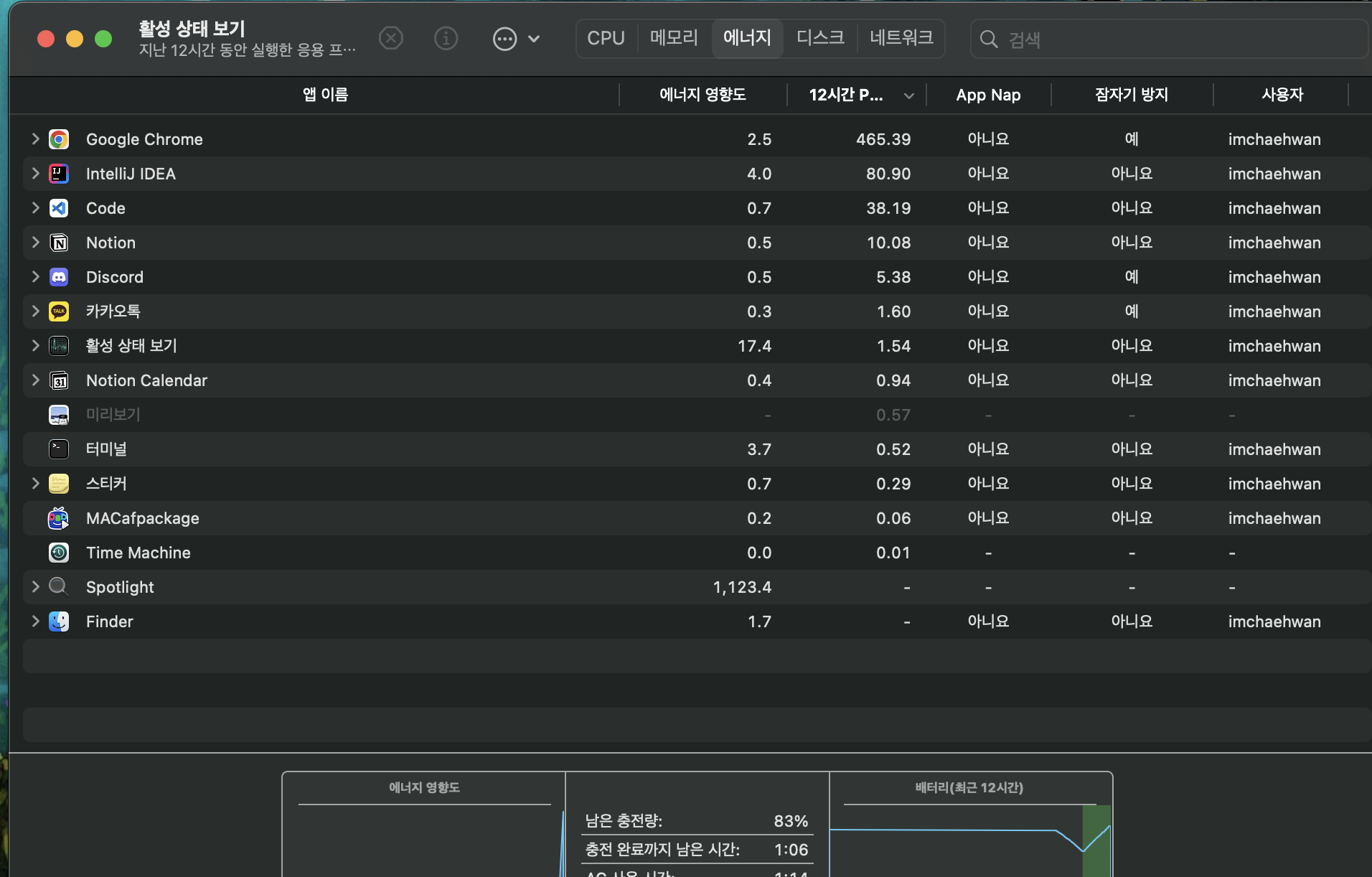Expand the Spotlight row
This screenshot has width=1372, height=877.
(35, 586)
